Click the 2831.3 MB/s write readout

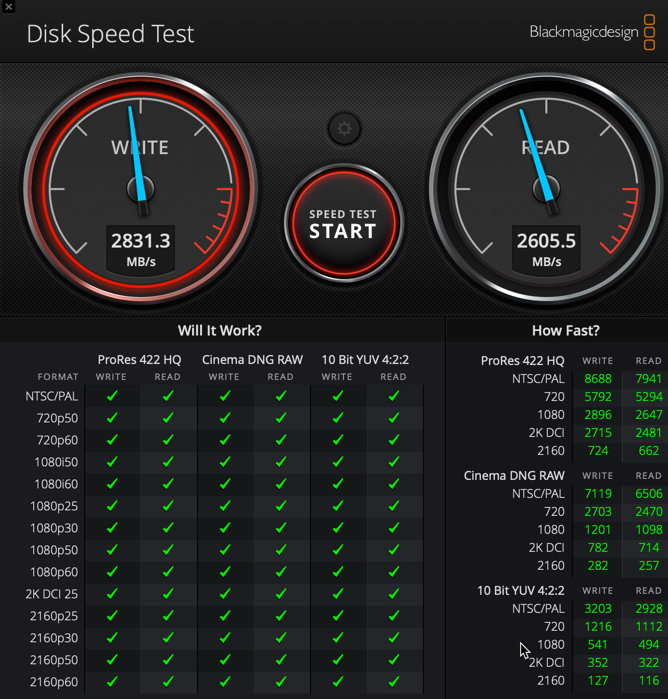click(140, 249)
